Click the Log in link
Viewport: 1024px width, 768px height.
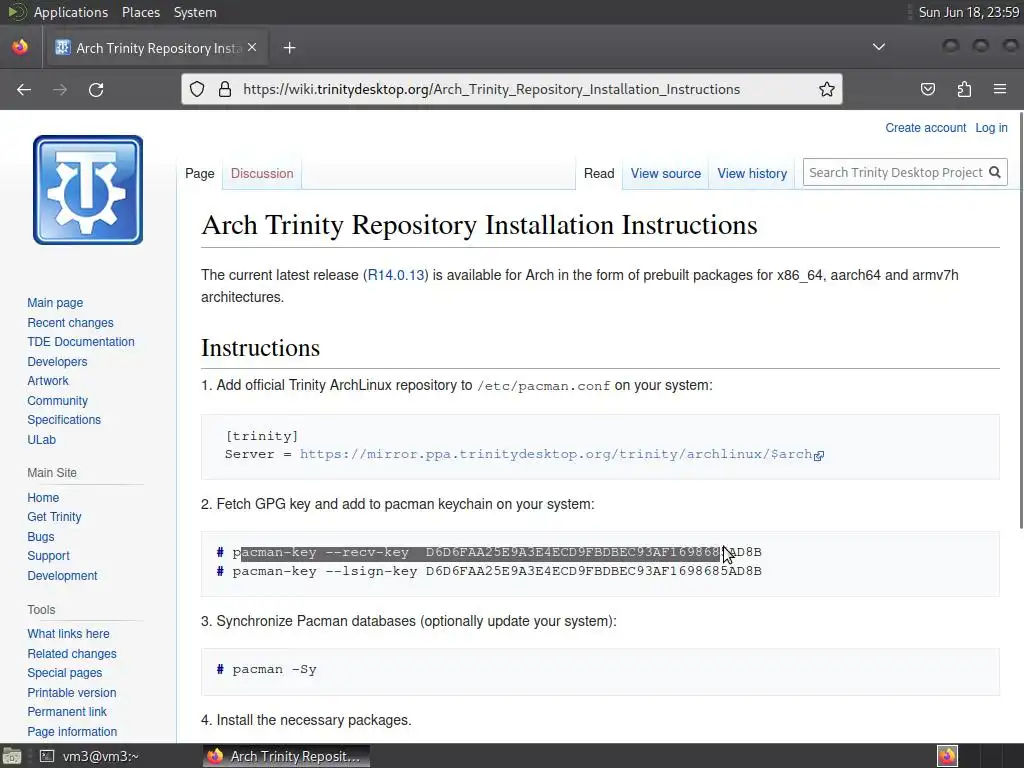[x=991, y=128]
